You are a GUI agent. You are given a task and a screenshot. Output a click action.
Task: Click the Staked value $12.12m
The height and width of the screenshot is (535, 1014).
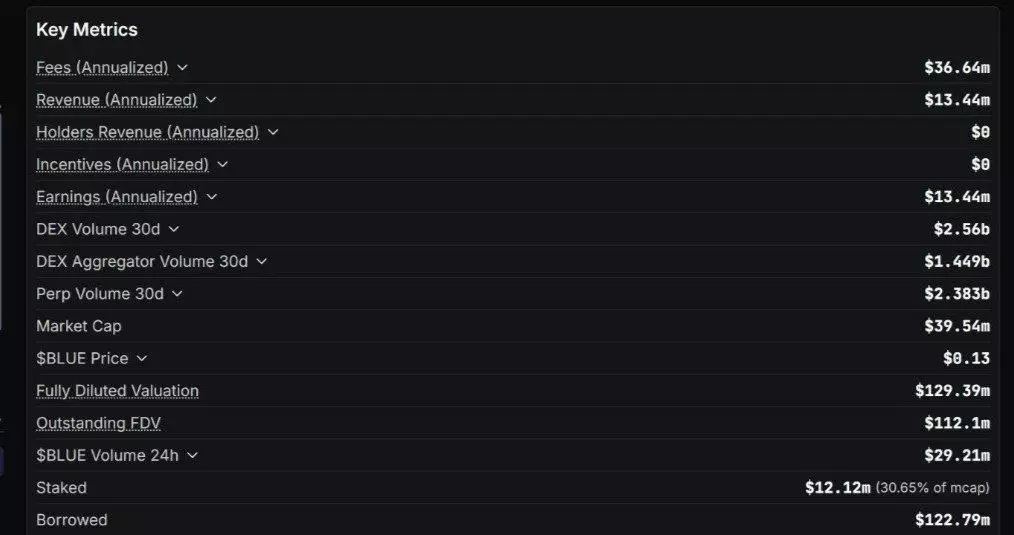click(x=838, y=487)
